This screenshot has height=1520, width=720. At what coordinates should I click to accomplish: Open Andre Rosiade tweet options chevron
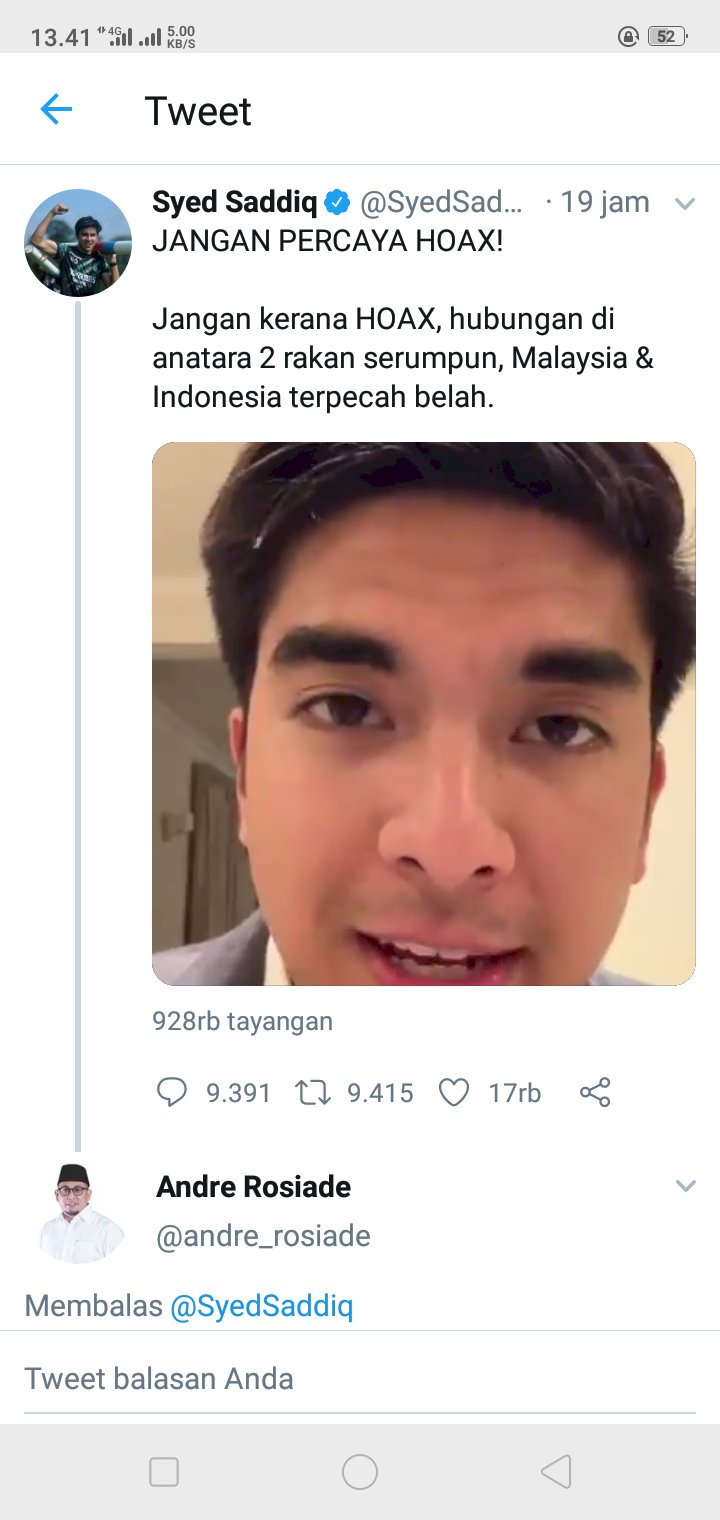(685, 1186)
